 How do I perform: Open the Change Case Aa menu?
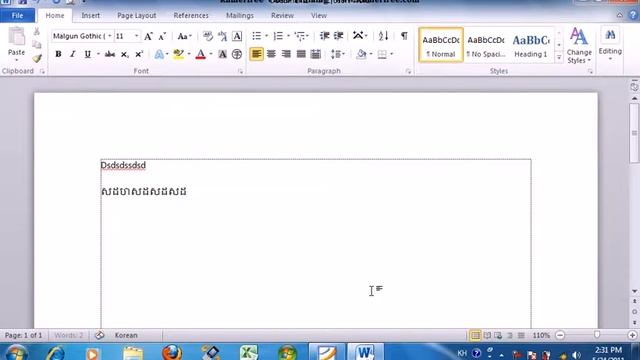click(x=184, y=36)
